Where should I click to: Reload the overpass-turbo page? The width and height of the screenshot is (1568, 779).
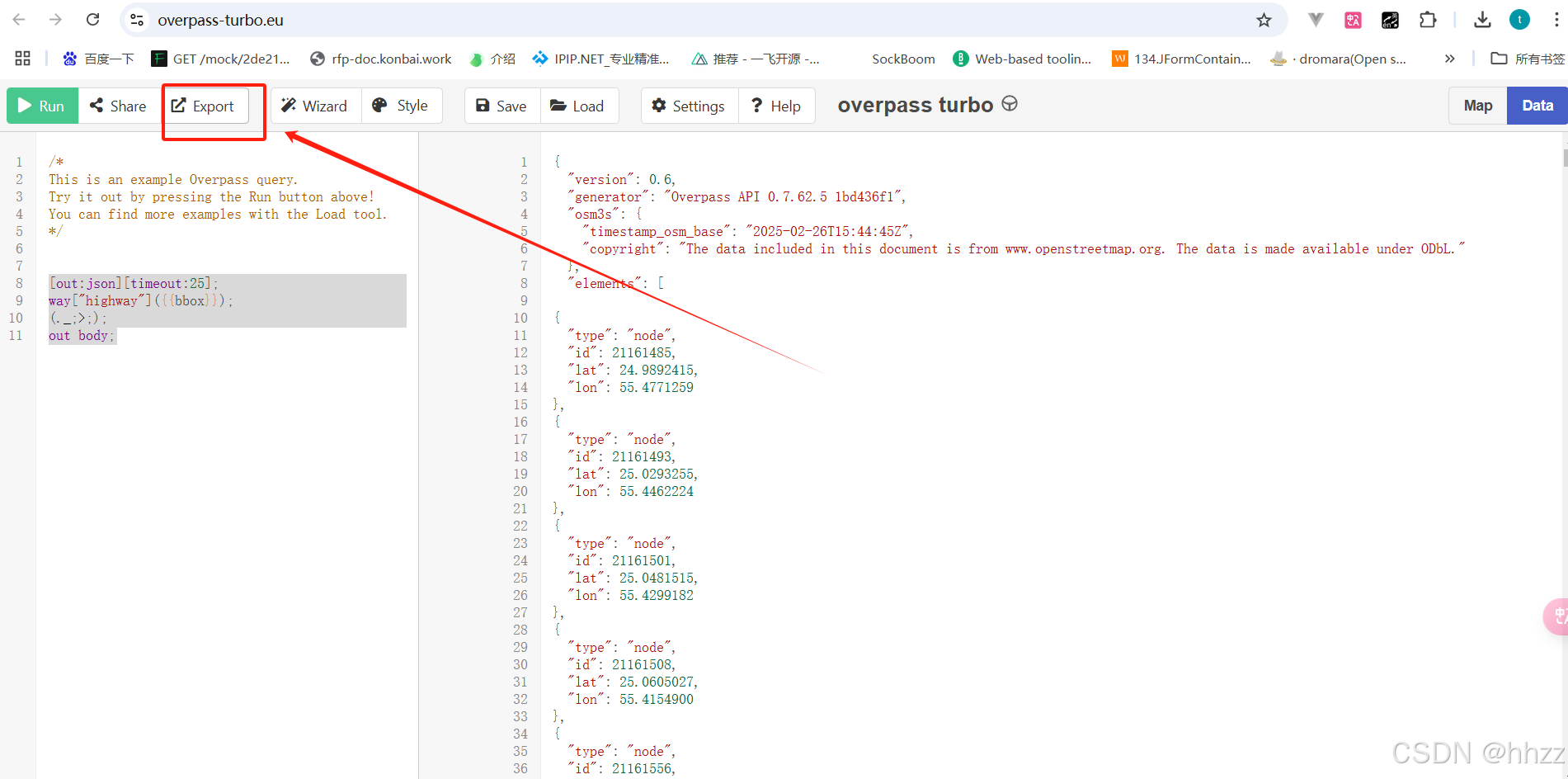(92, 20)
